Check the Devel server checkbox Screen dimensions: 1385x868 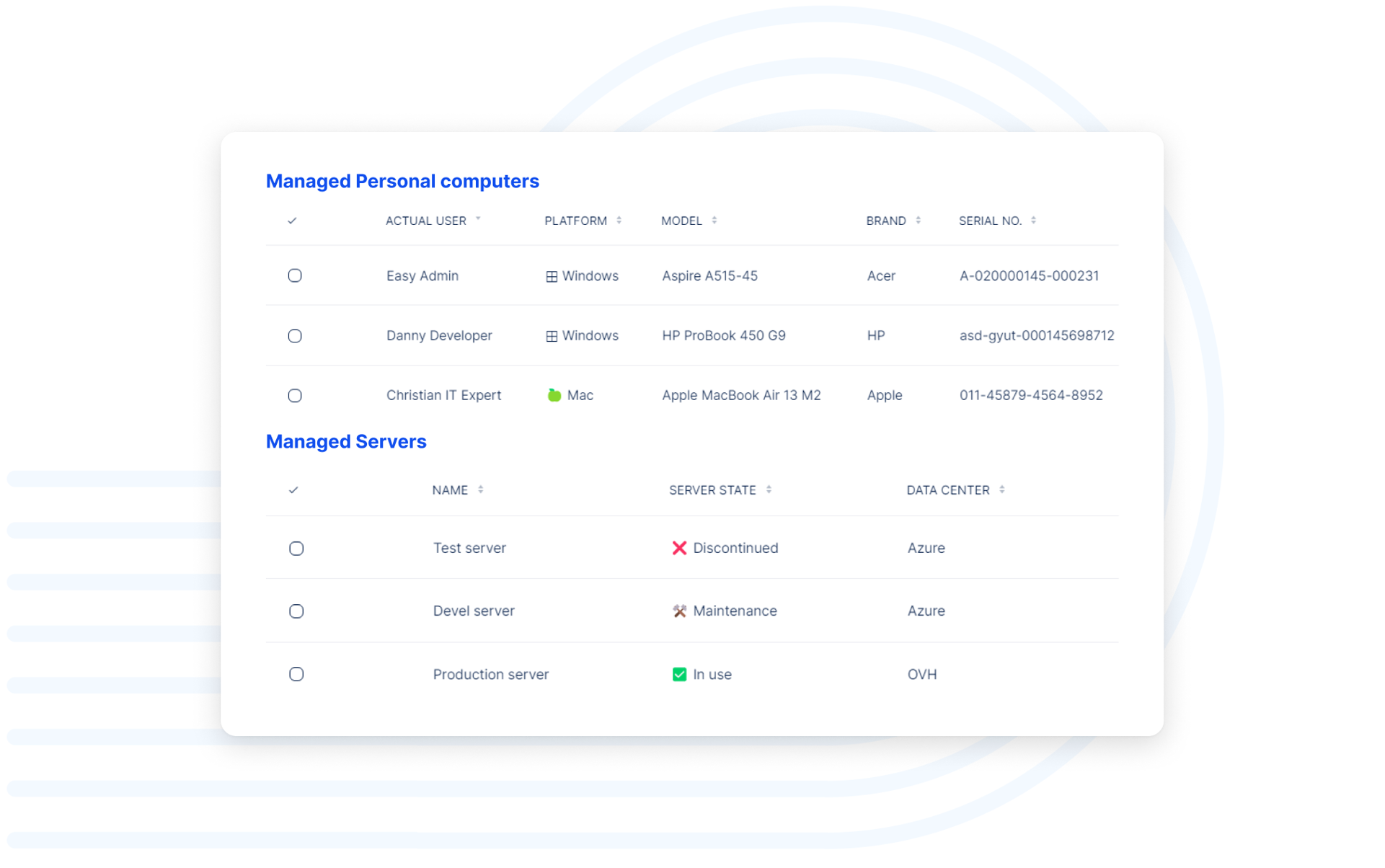click(x=296, y=611)
